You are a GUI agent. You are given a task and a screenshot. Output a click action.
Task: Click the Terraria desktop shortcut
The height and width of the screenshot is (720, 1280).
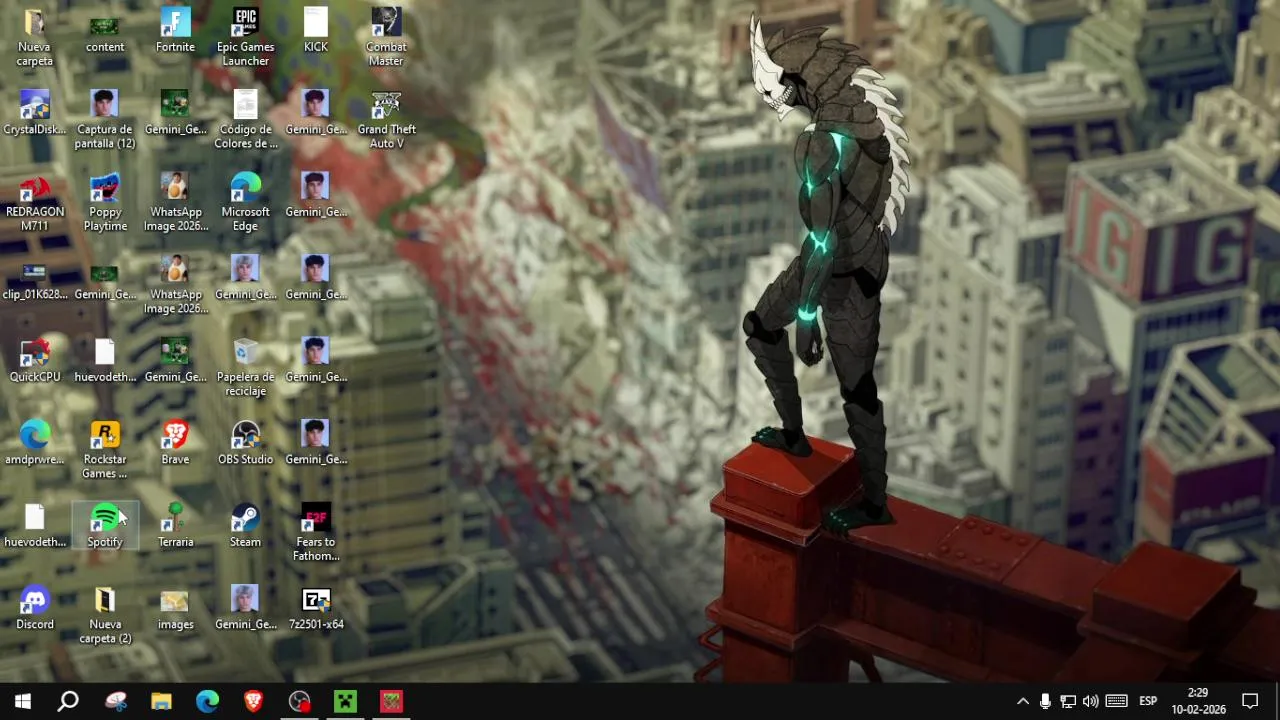coord(175,525)
